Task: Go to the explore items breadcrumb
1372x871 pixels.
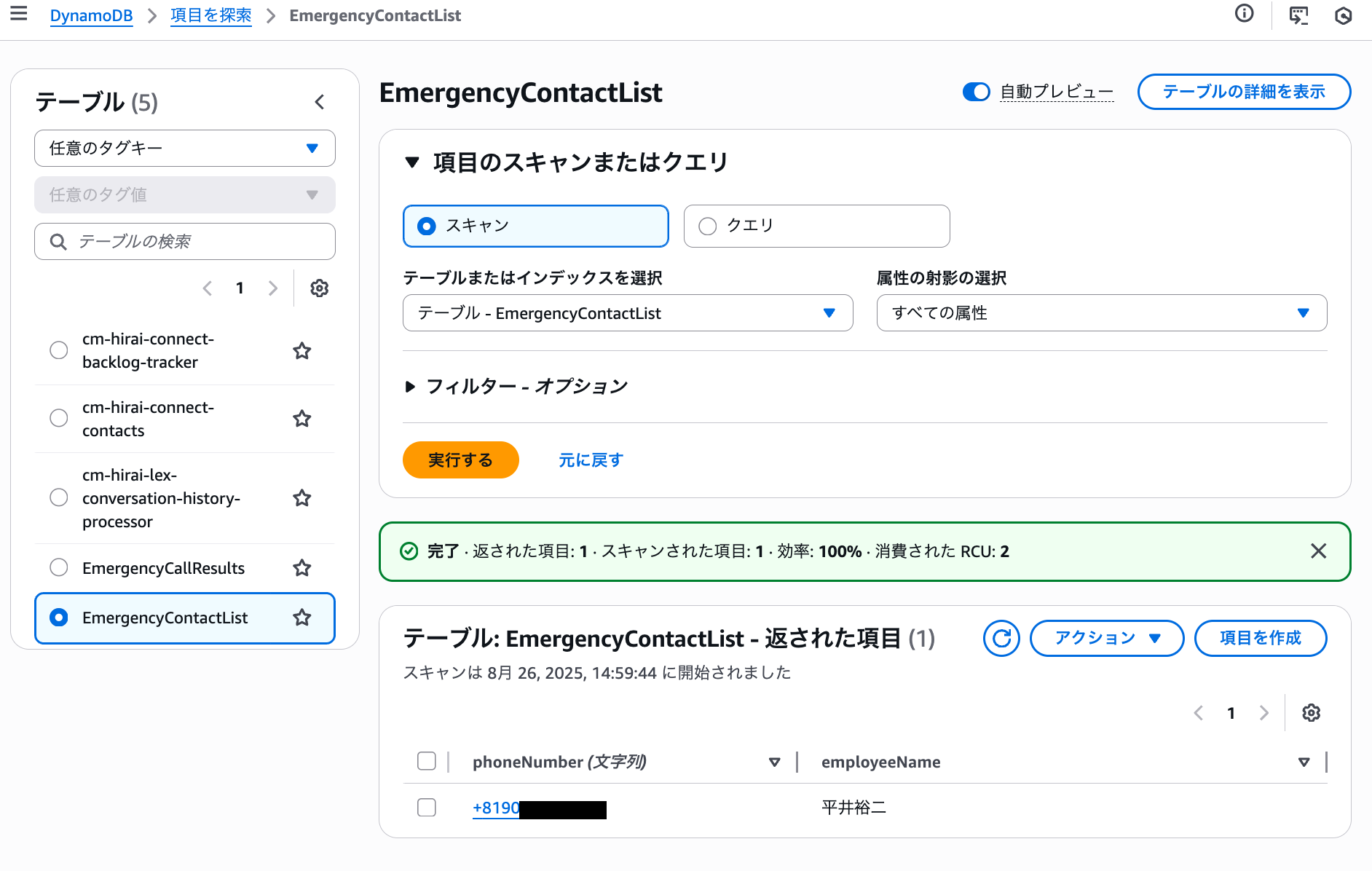Action: point(211,15)
